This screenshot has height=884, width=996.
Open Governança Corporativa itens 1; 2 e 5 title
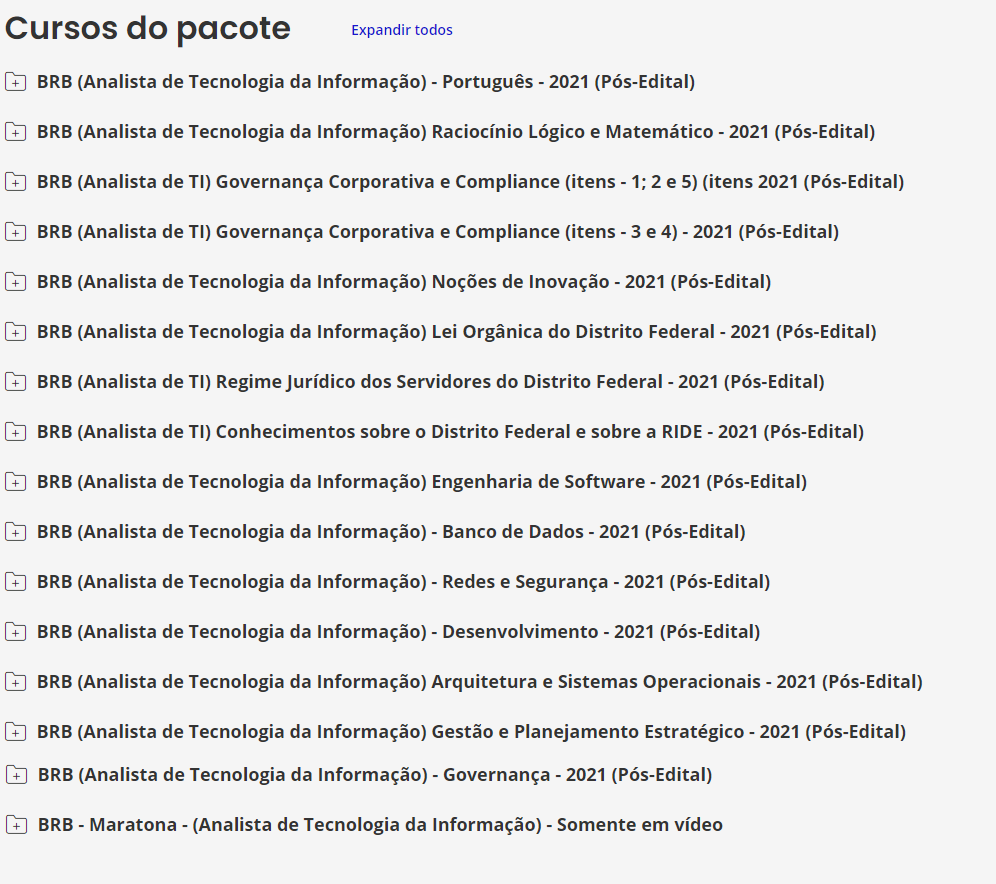[471, 182]
